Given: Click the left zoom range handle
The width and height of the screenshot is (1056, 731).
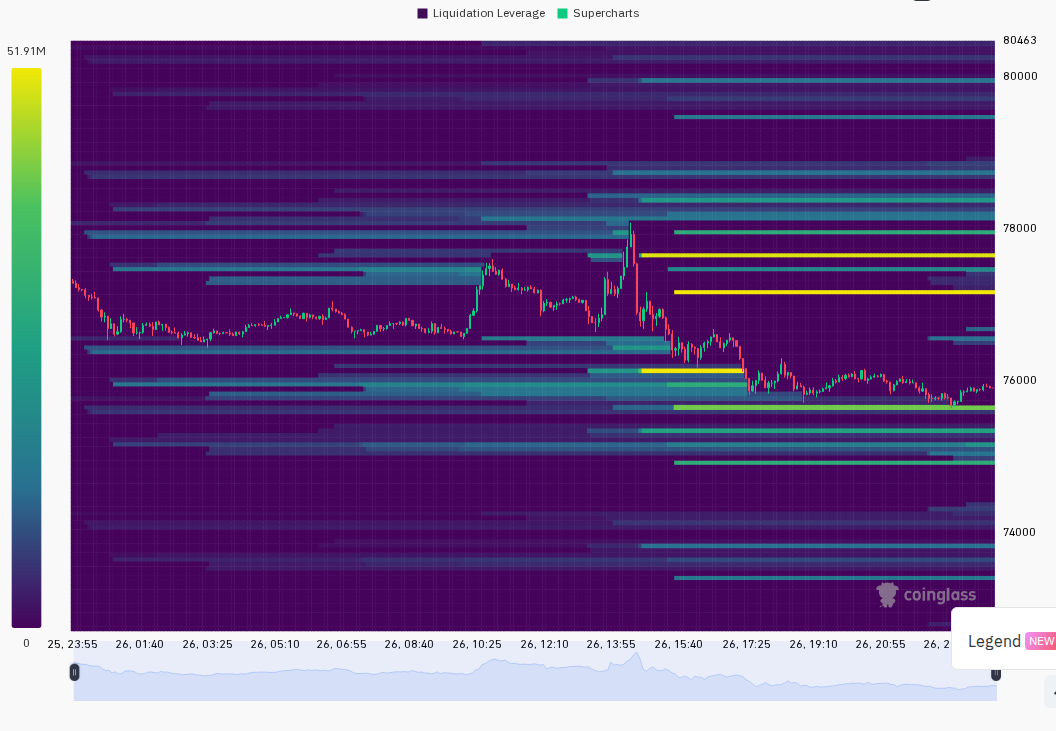Looking at the screenshot, I should tap(74, 672).
